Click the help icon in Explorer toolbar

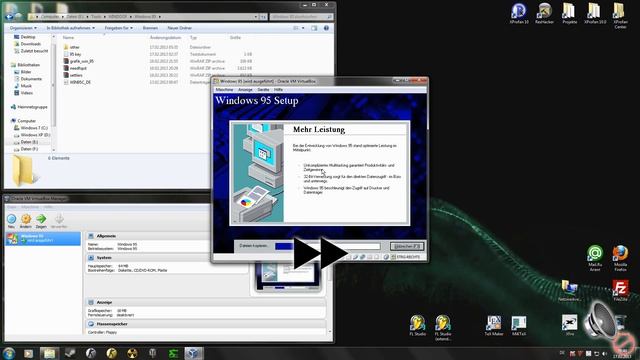tap(326, 28)
